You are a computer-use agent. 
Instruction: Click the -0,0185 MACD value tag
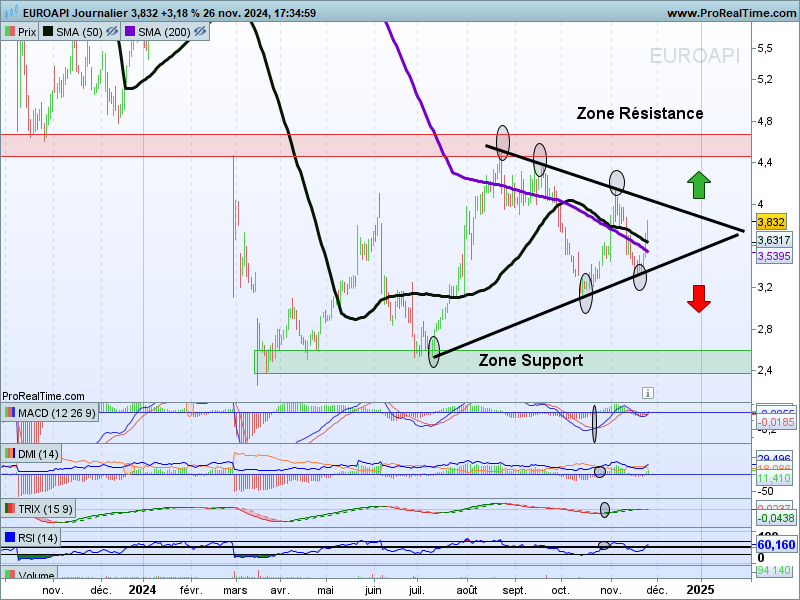coord(776,422)
